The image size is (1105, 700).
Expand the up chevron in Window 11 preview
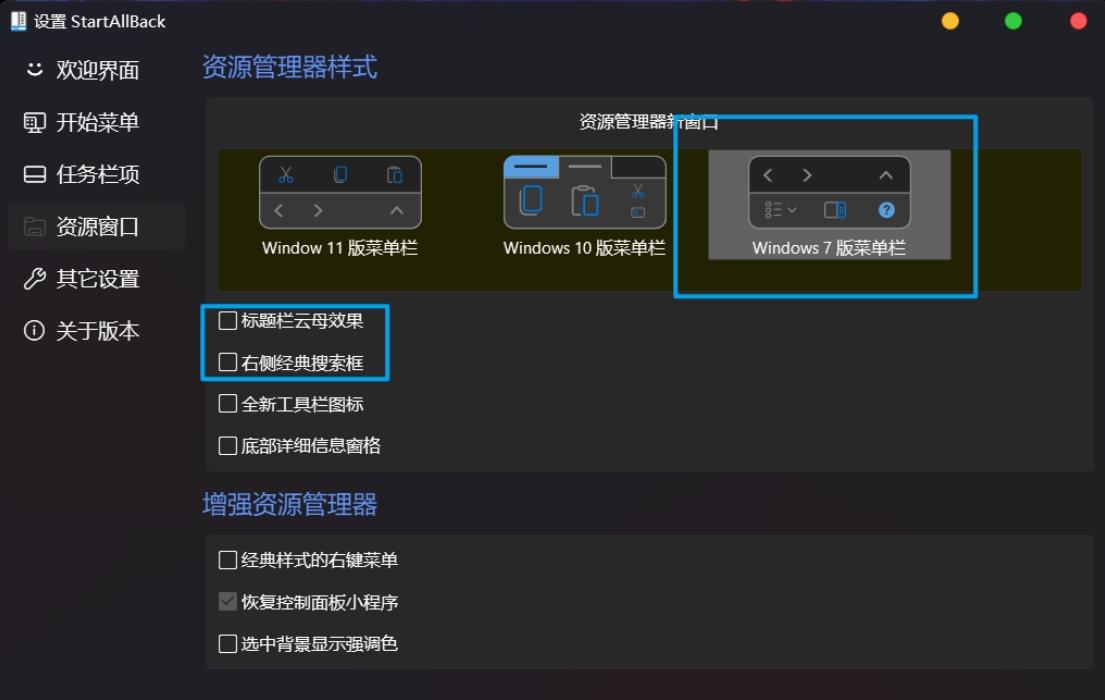click(x=397, y=211)
